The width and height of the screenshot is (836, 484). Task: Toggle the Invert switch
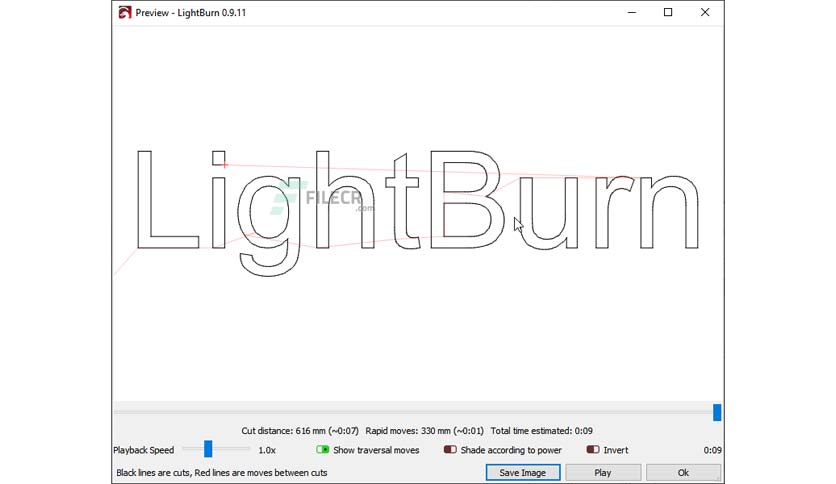tap(593, 450)
